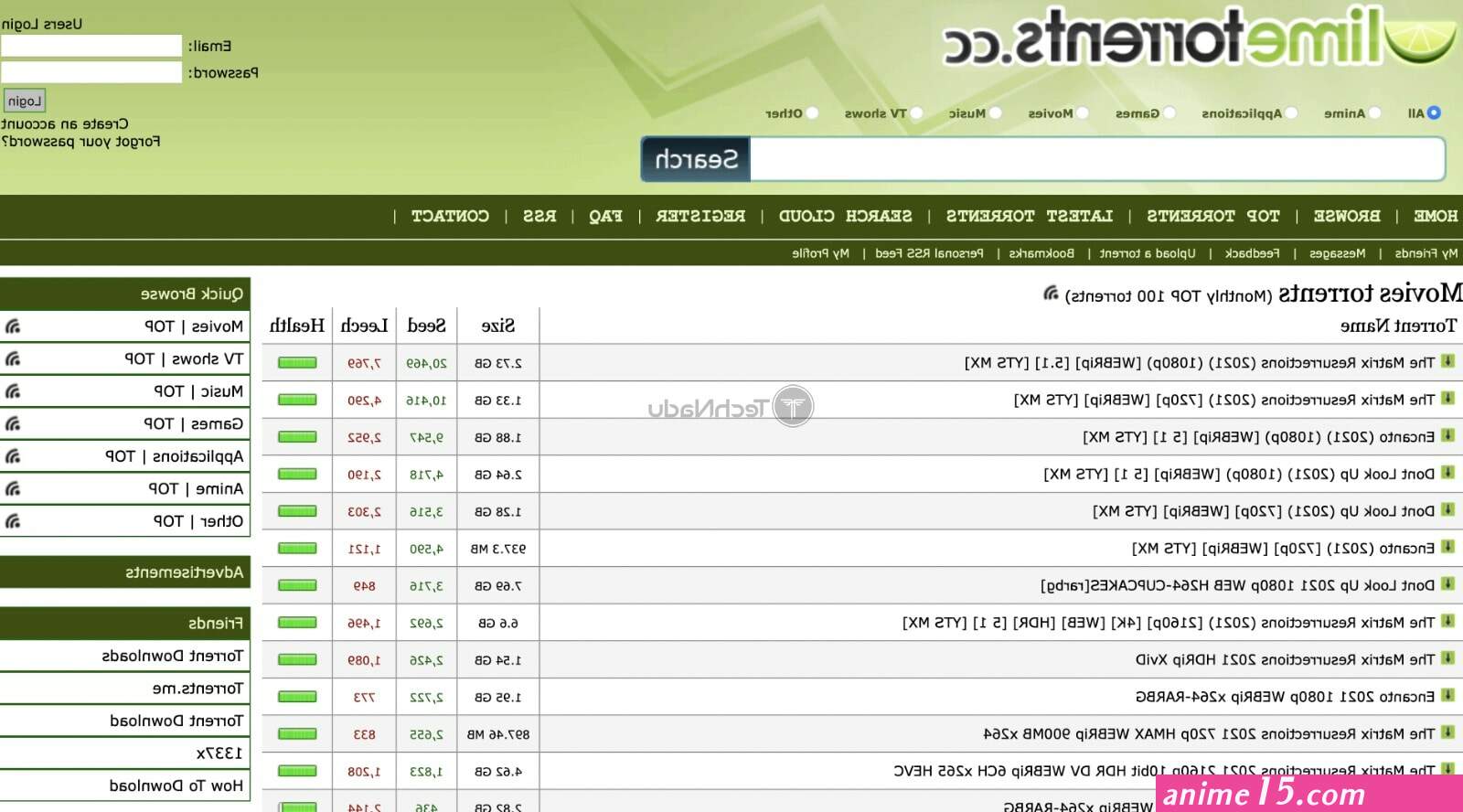Open RSS feed icon beside TV shows | TOP
The image size is (1463, 812).
coord(13,358)
